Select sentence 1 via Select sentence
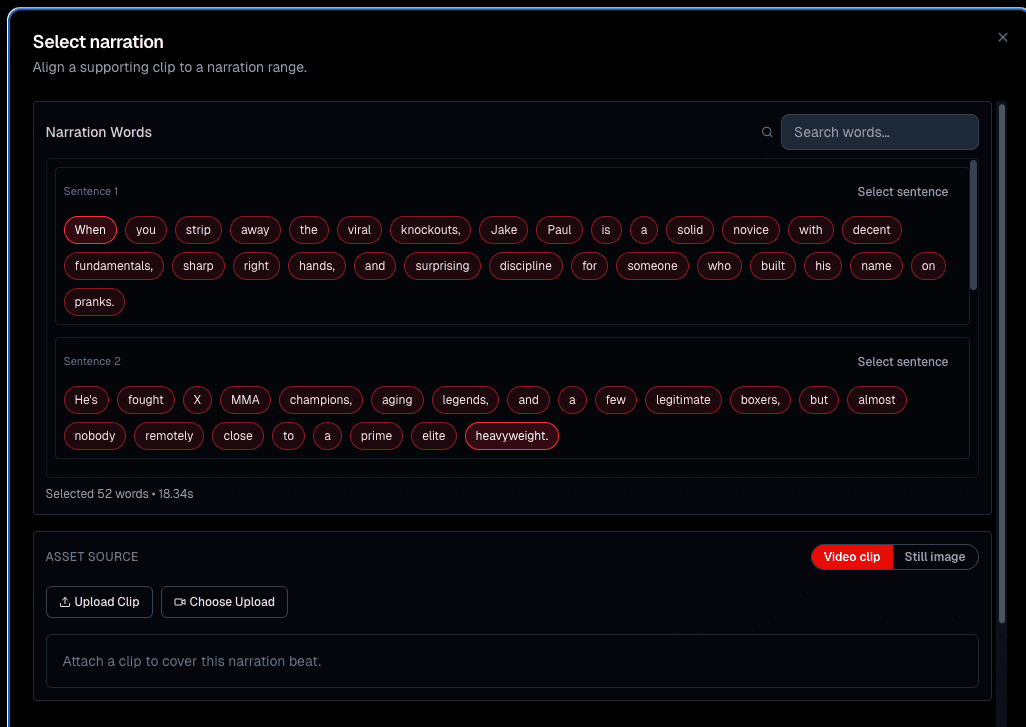The width and height of the screenshot is (1026, 727). [902, 192]
